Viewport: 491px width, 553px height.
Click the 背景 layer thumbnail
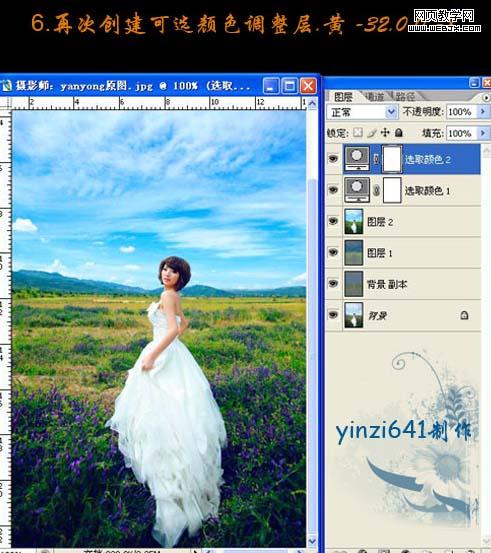(354, 315)
